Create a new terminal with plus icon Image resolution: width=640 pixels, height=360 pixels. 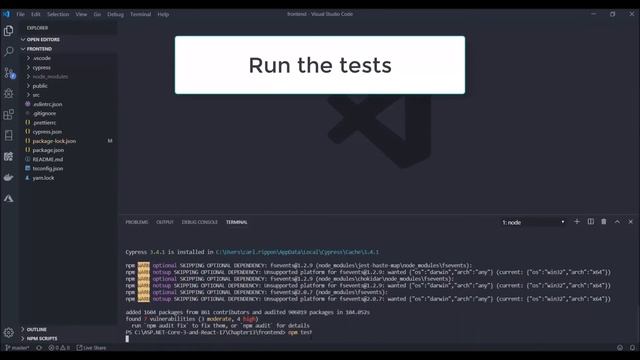click(x=577, y=222)
